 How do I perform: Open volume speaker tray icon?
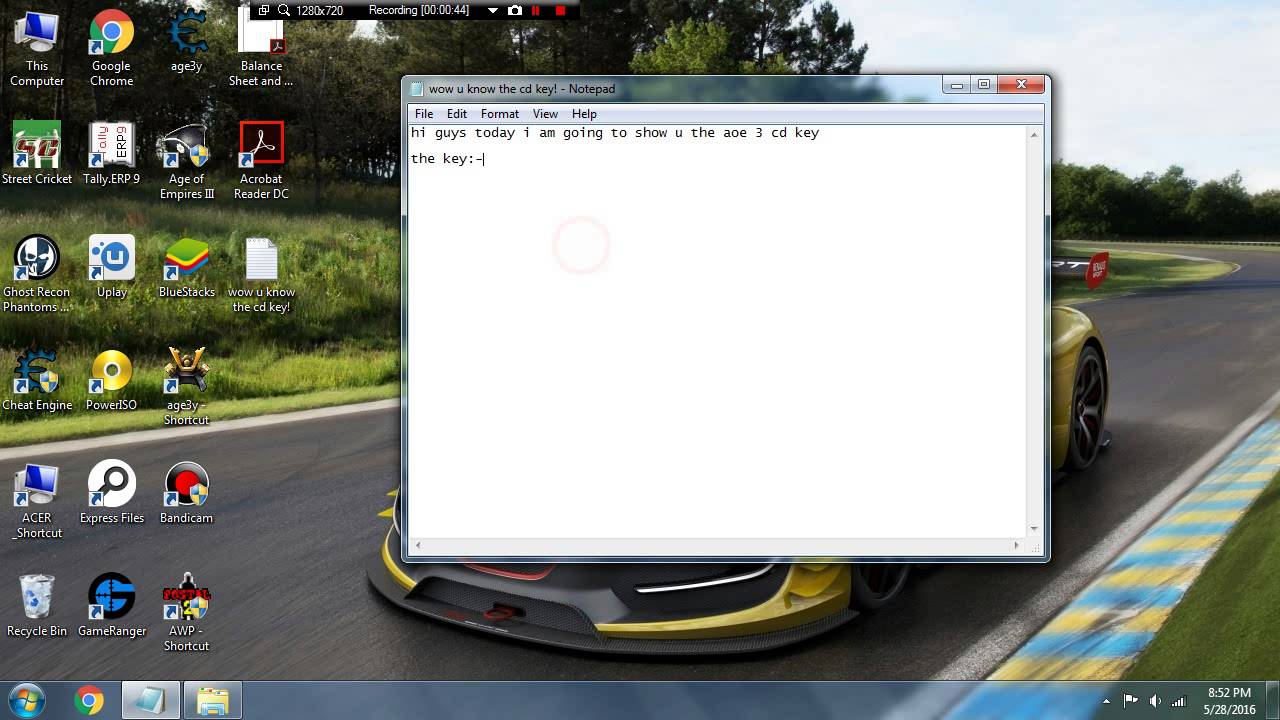point(1156,701)
